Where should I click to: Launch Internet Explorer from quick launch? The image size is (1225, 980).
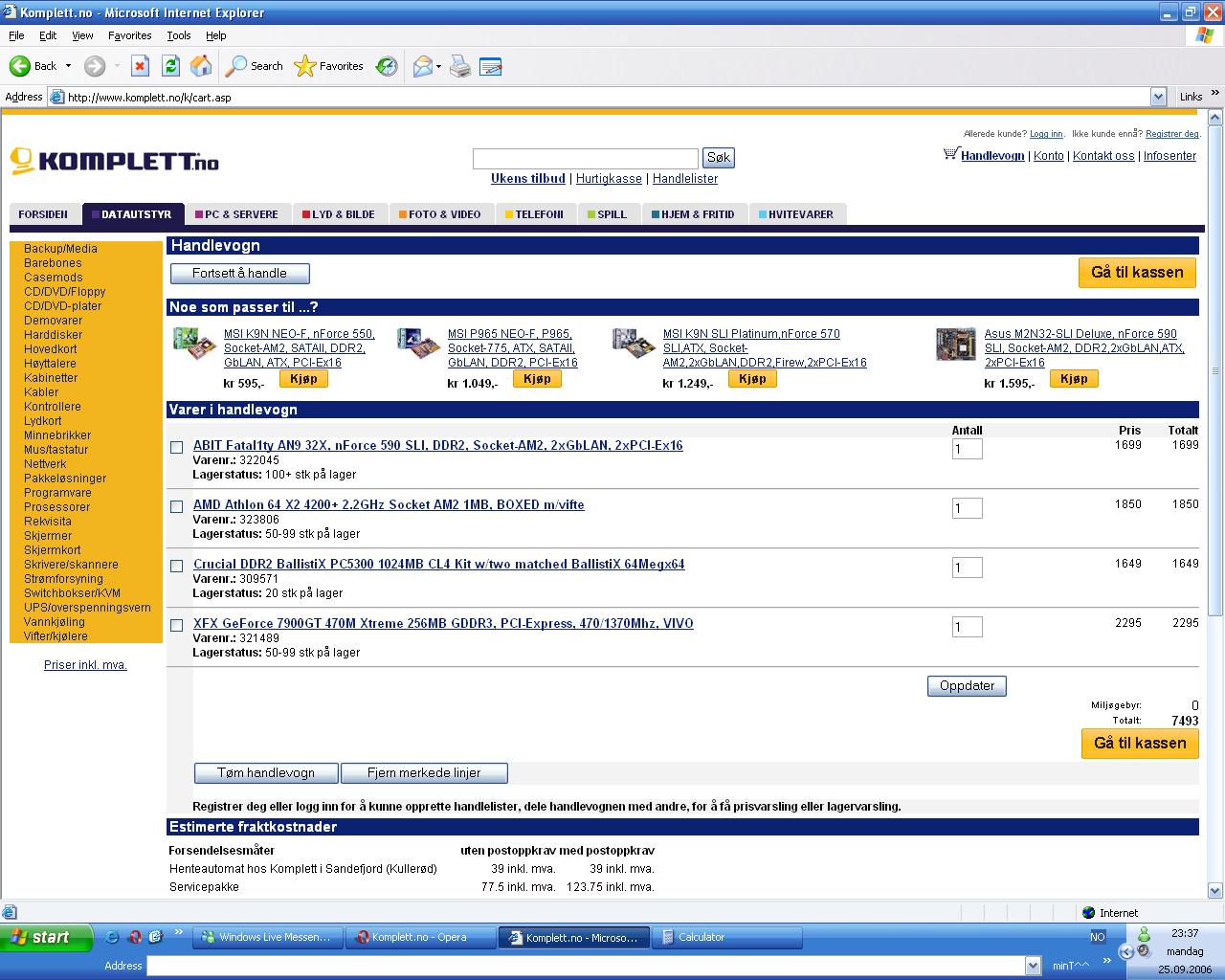(112, 937)
